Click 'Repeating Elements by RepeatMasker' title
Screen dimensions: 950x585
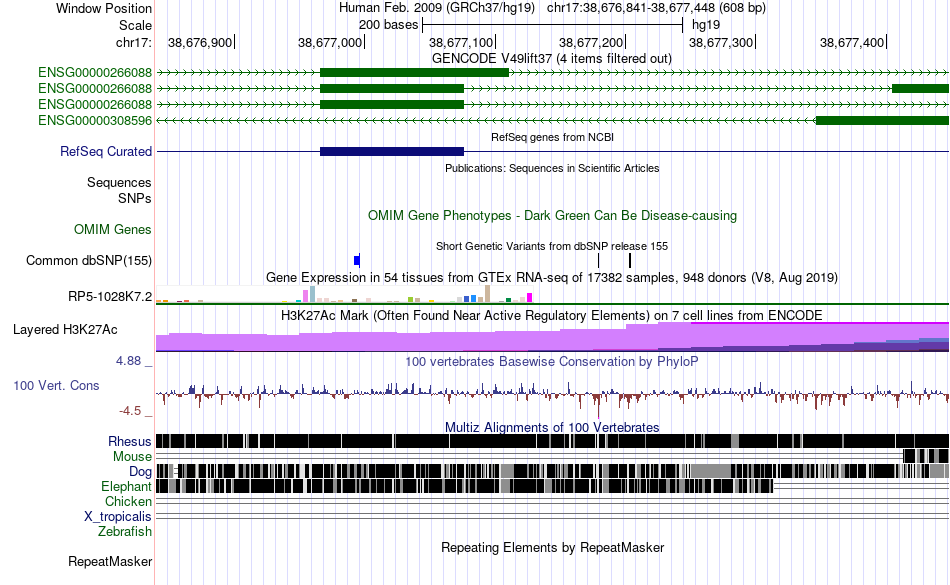(x=552, y=547)
